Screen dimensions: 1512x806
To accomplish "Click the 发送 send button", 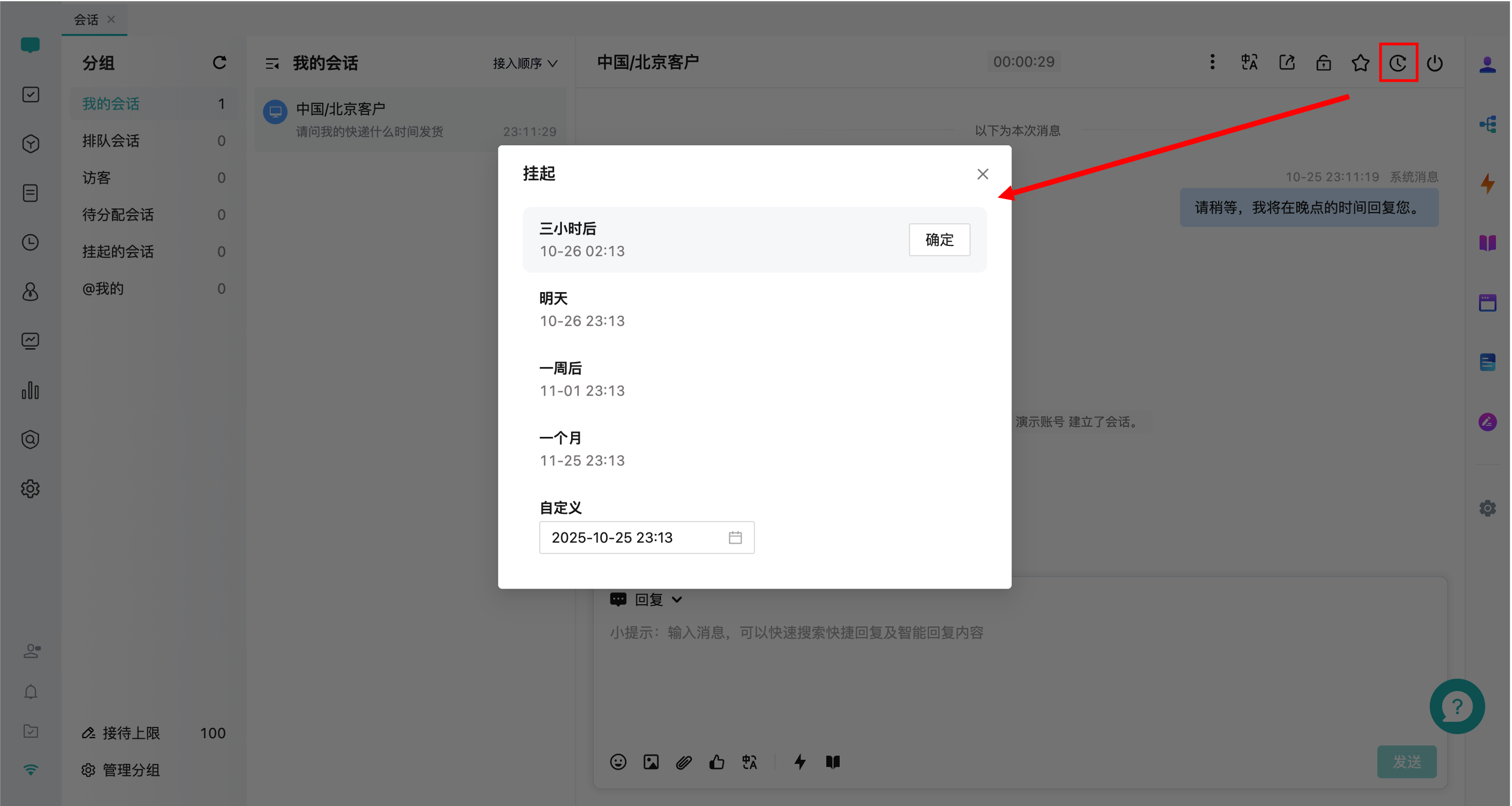I will click(x=1406, y=761).
